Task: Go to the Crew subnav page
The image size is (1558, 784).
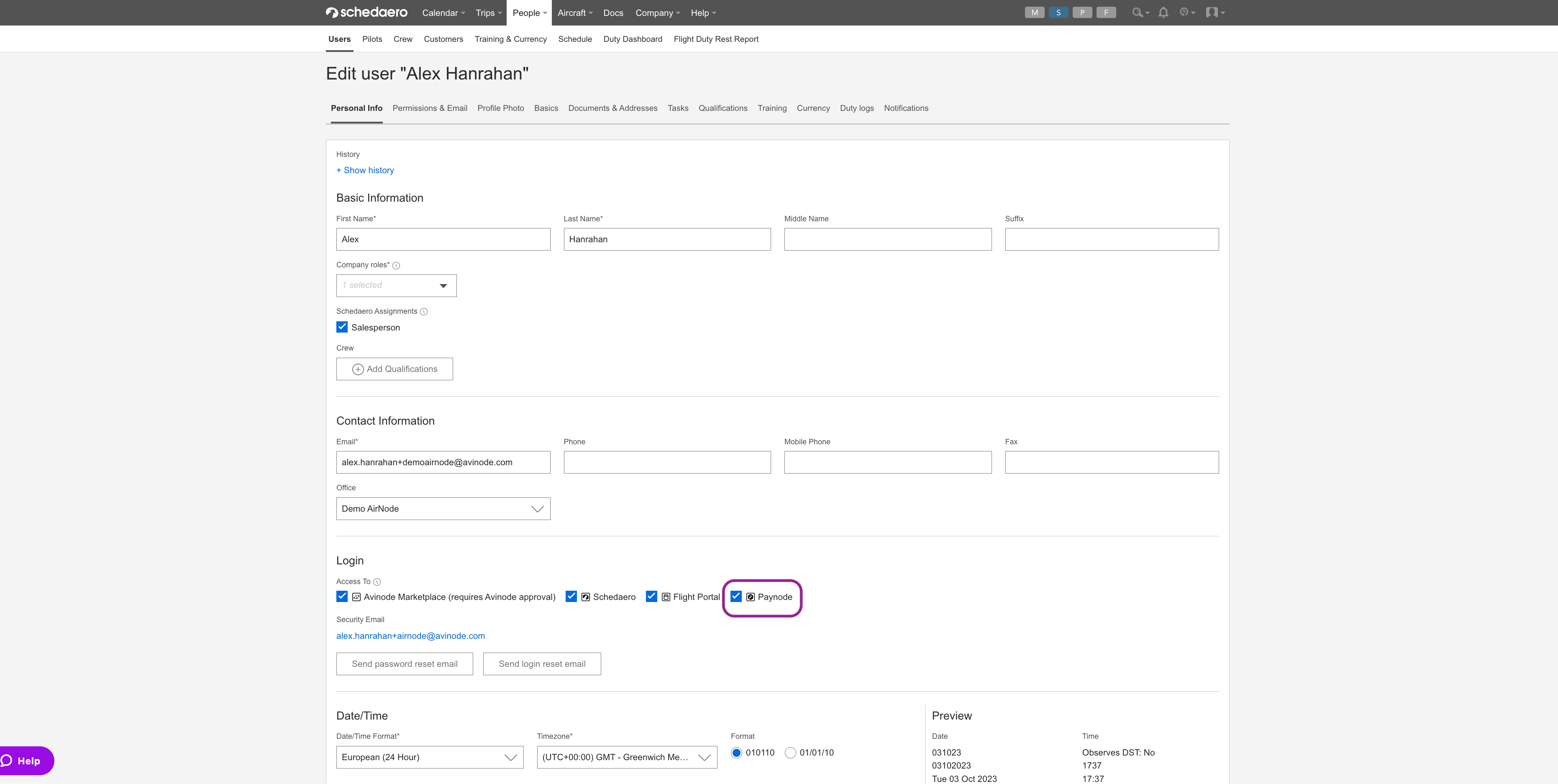Action: coord(403,39)
